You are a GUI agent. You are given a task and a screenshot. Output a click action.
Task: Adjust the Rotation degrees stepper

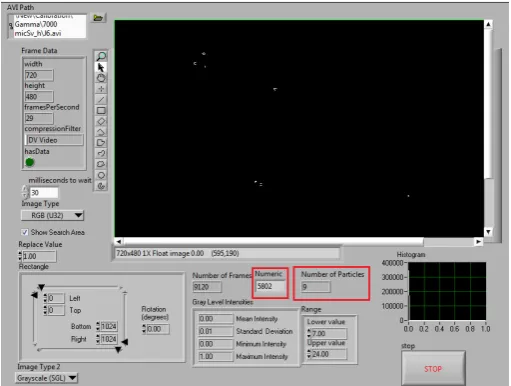[x=144, y=329]
